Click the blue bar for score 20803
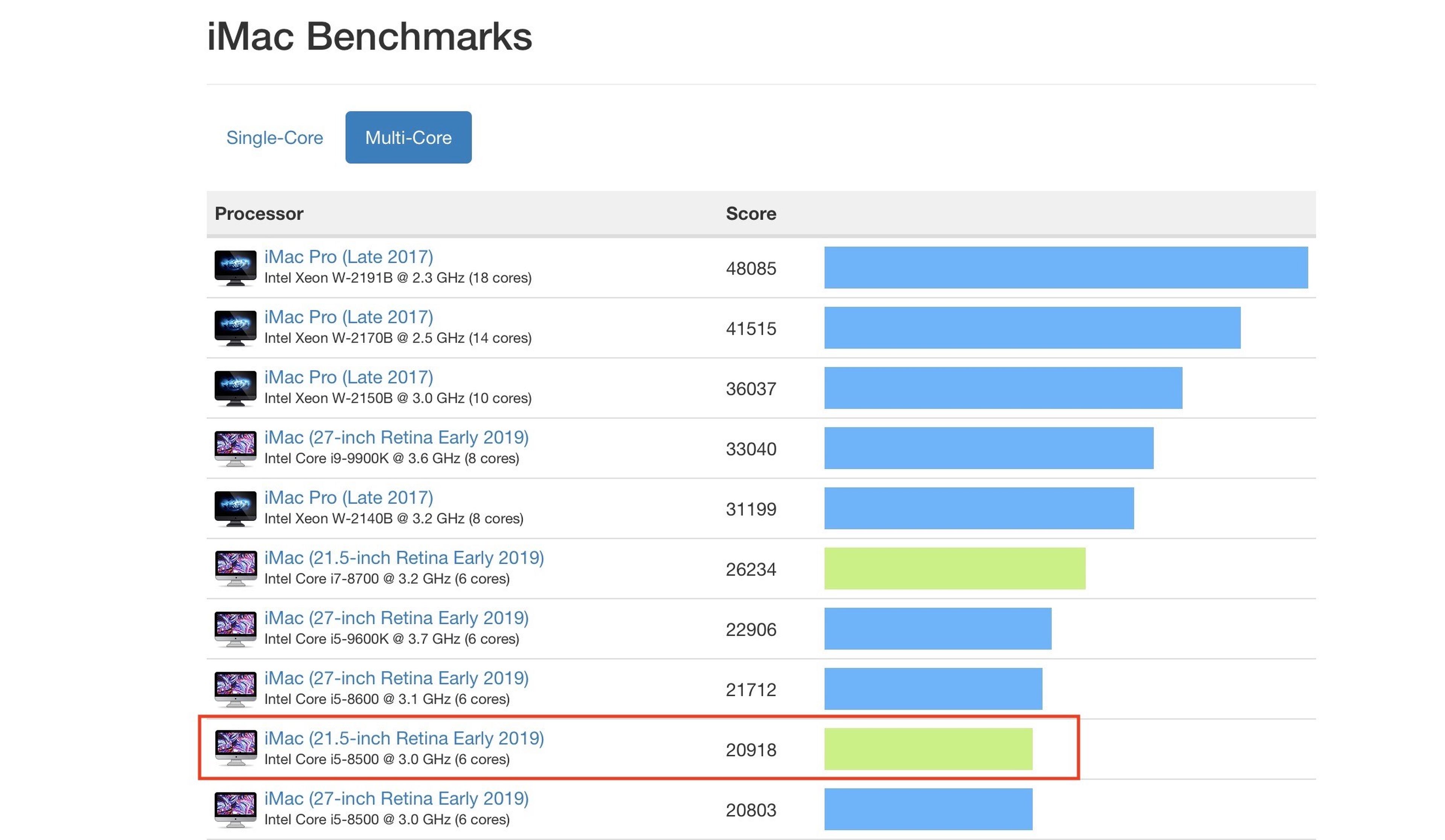 928,810
